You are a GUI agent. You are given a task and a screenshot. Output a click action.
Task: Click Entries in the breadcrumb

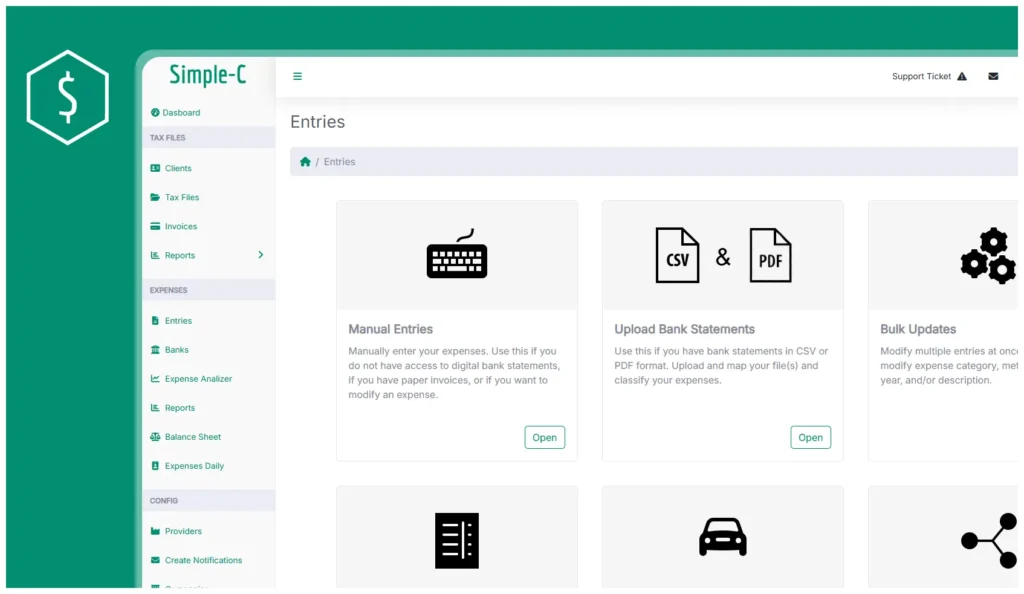[x=339, y=161]
